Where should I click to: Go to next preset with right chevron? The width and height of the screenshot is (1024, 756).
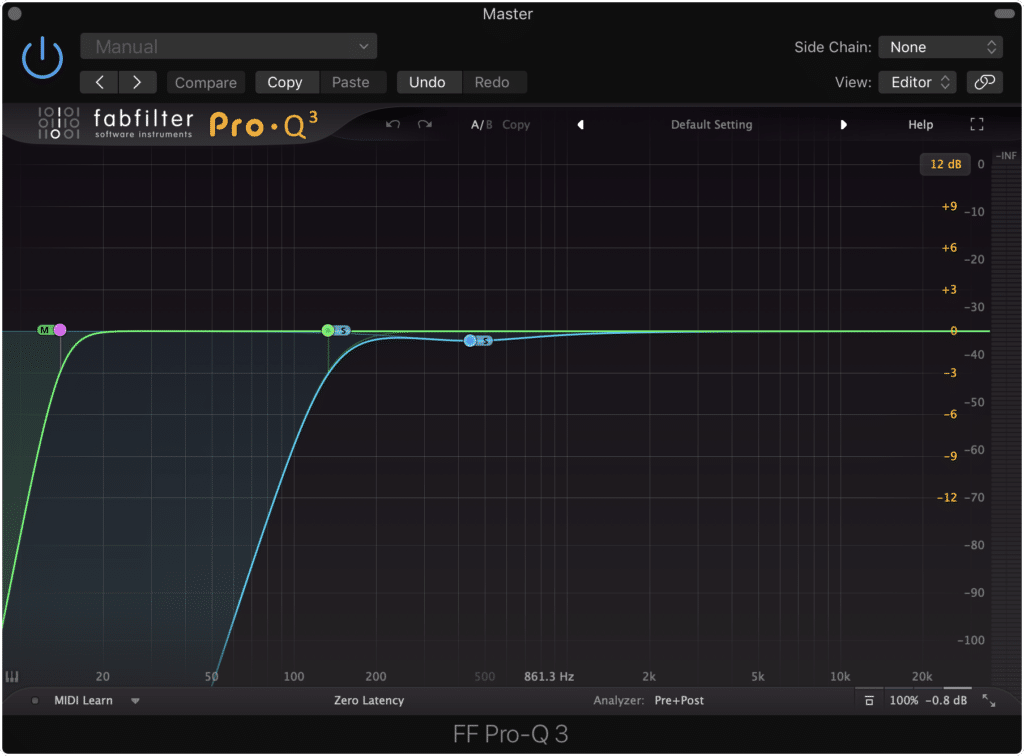click(x=137, y=82)
